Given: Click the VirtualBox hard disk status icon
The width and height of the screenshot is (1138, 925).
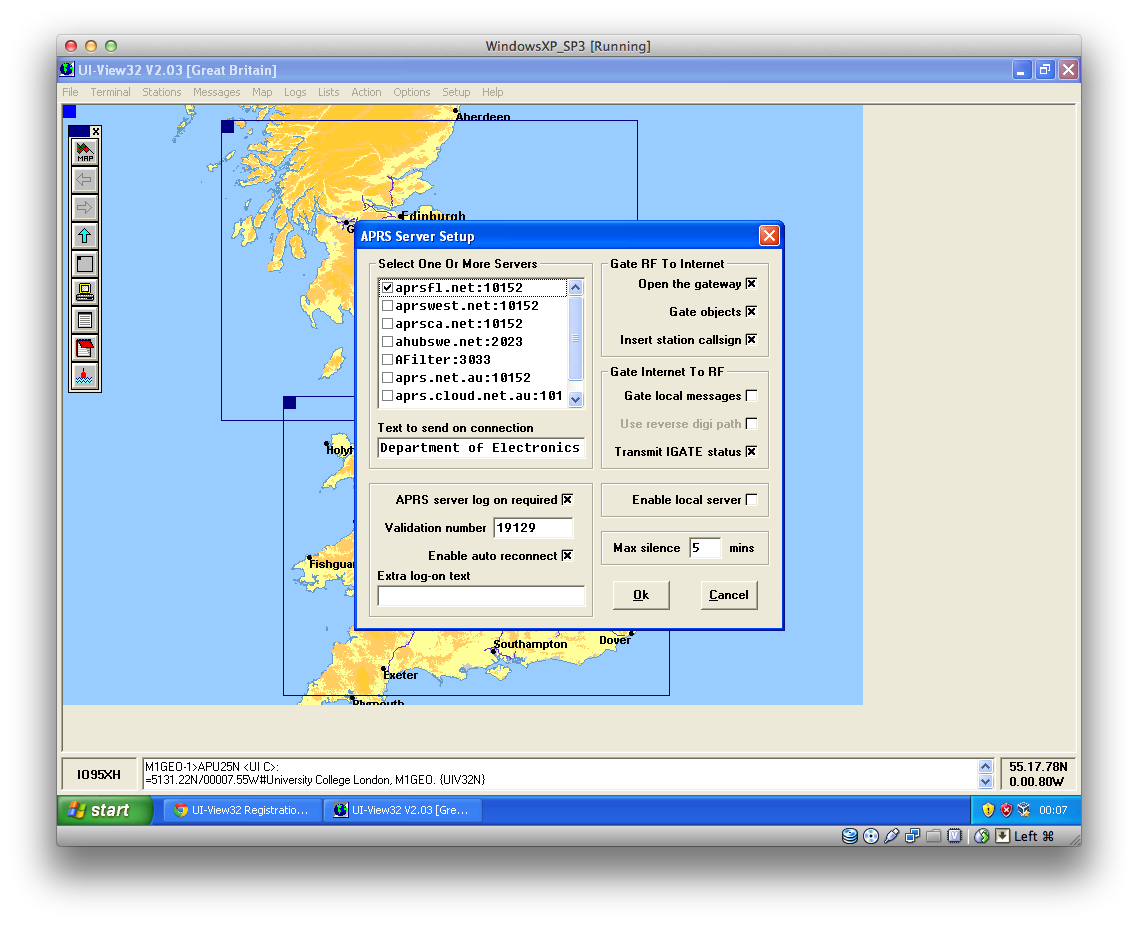Looking at the screenshot, I should [850, 836].
